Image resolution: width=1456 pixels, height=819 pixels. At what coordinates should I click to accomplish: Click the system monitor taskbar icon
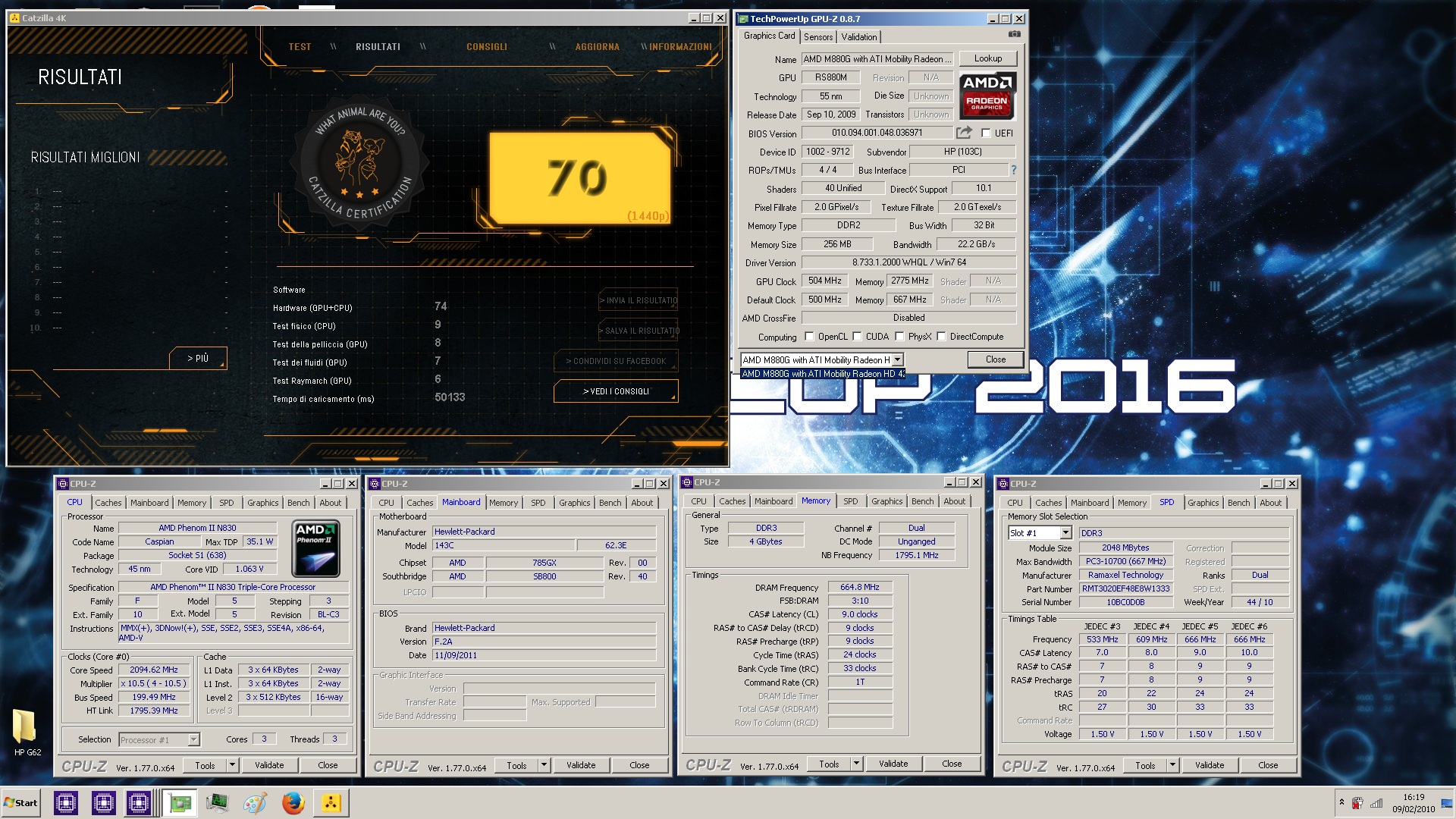point(217,802)
